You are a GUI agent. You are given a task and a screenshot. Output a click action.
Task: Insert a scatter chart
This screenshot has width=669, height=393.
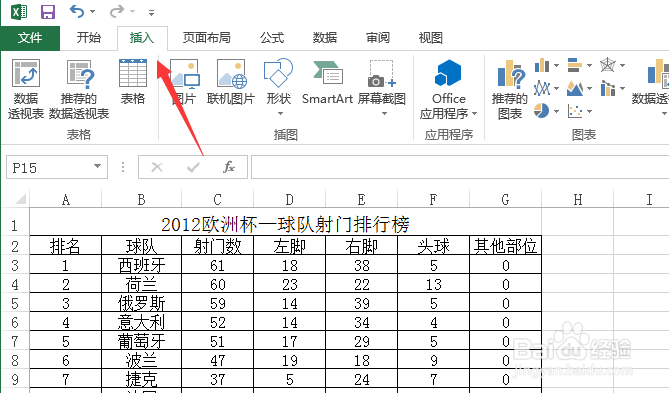pos(575,111)
